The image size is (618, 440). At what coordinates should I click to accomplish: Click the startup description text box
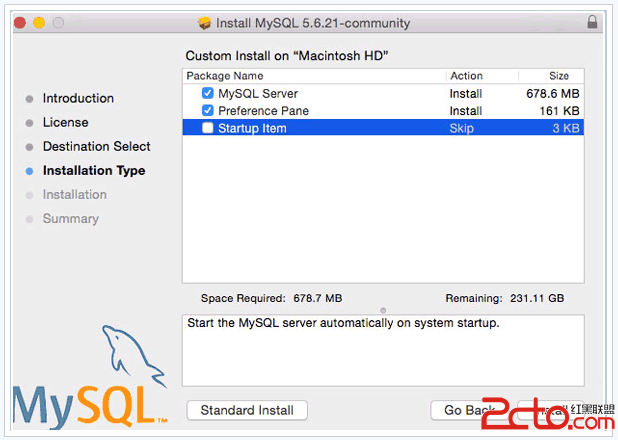pyautogui.click(x=383, y=351)
